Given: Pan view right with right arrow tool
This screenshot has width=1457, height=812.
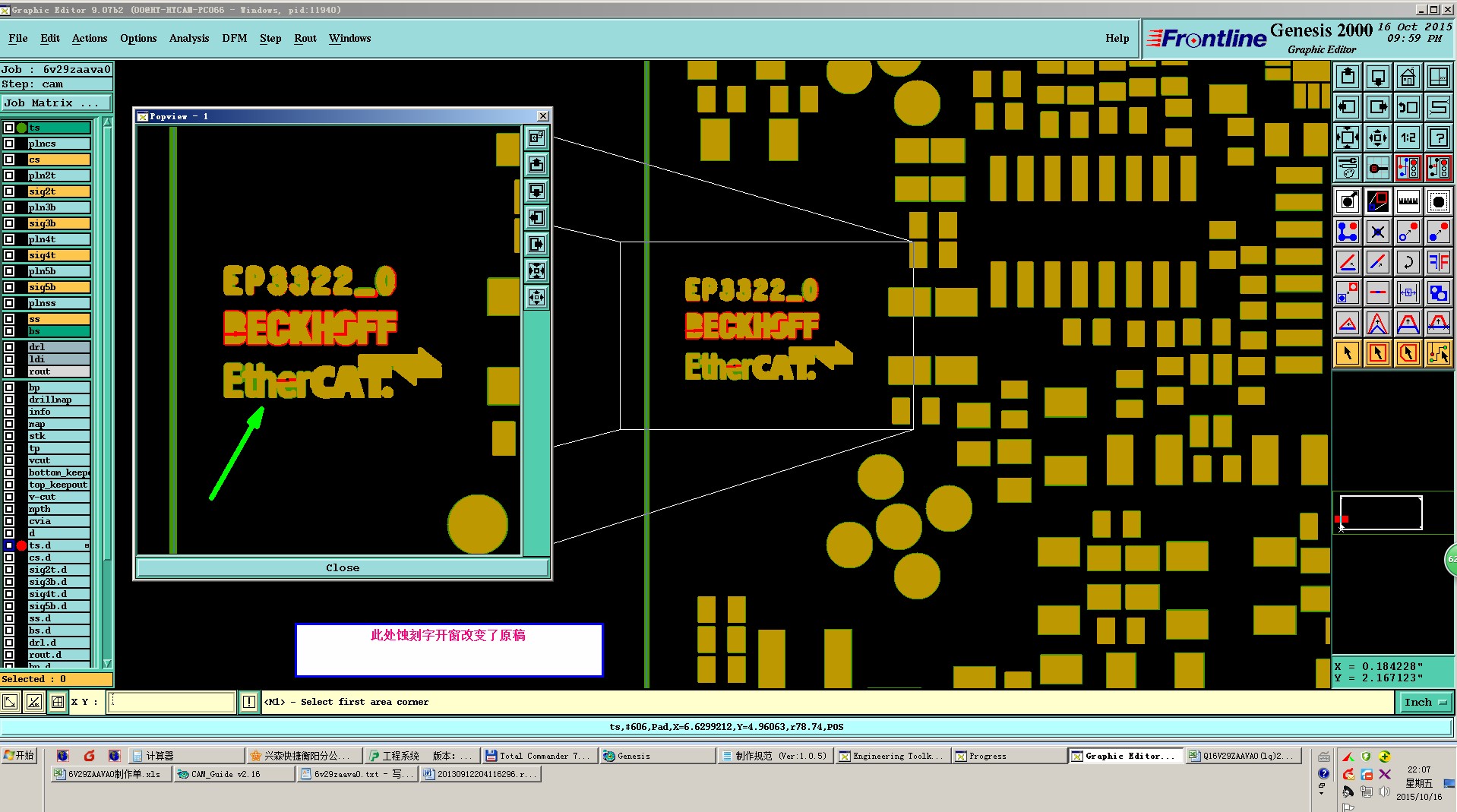Looking at the screenshot, I should [1378, 107].
